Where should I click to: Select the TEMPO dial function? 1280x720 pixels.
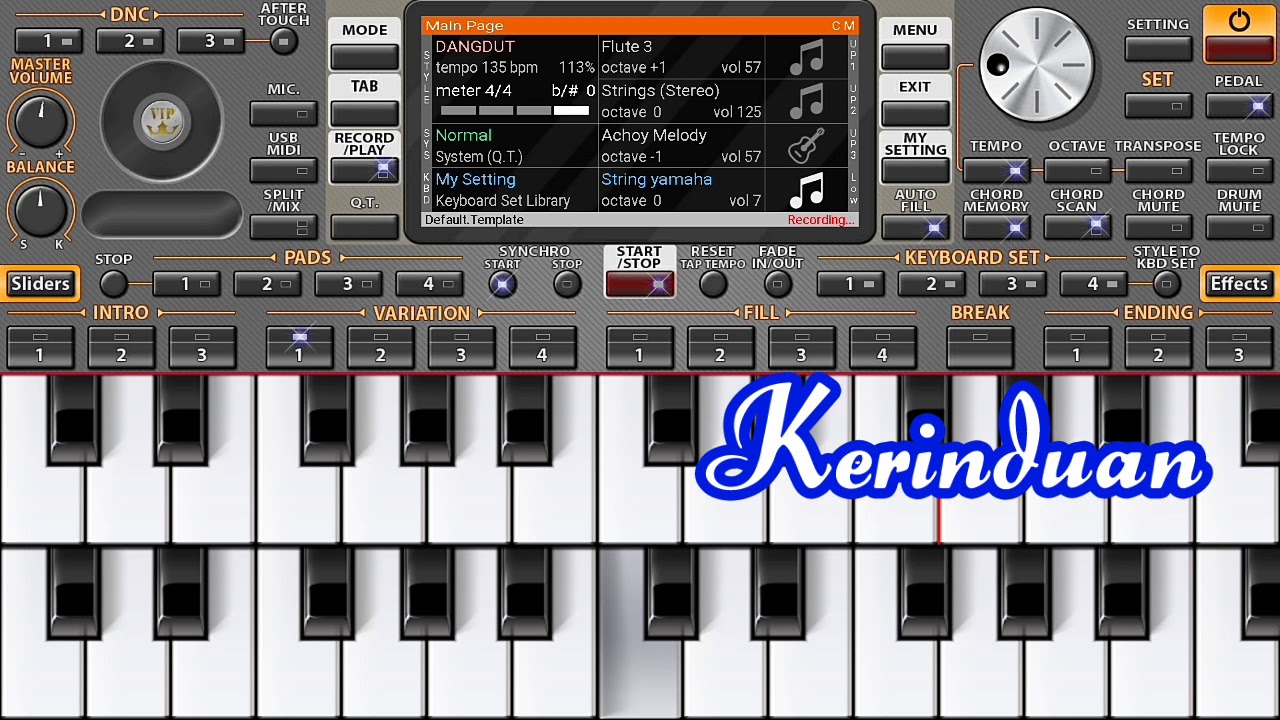click(x=996, y=171)
